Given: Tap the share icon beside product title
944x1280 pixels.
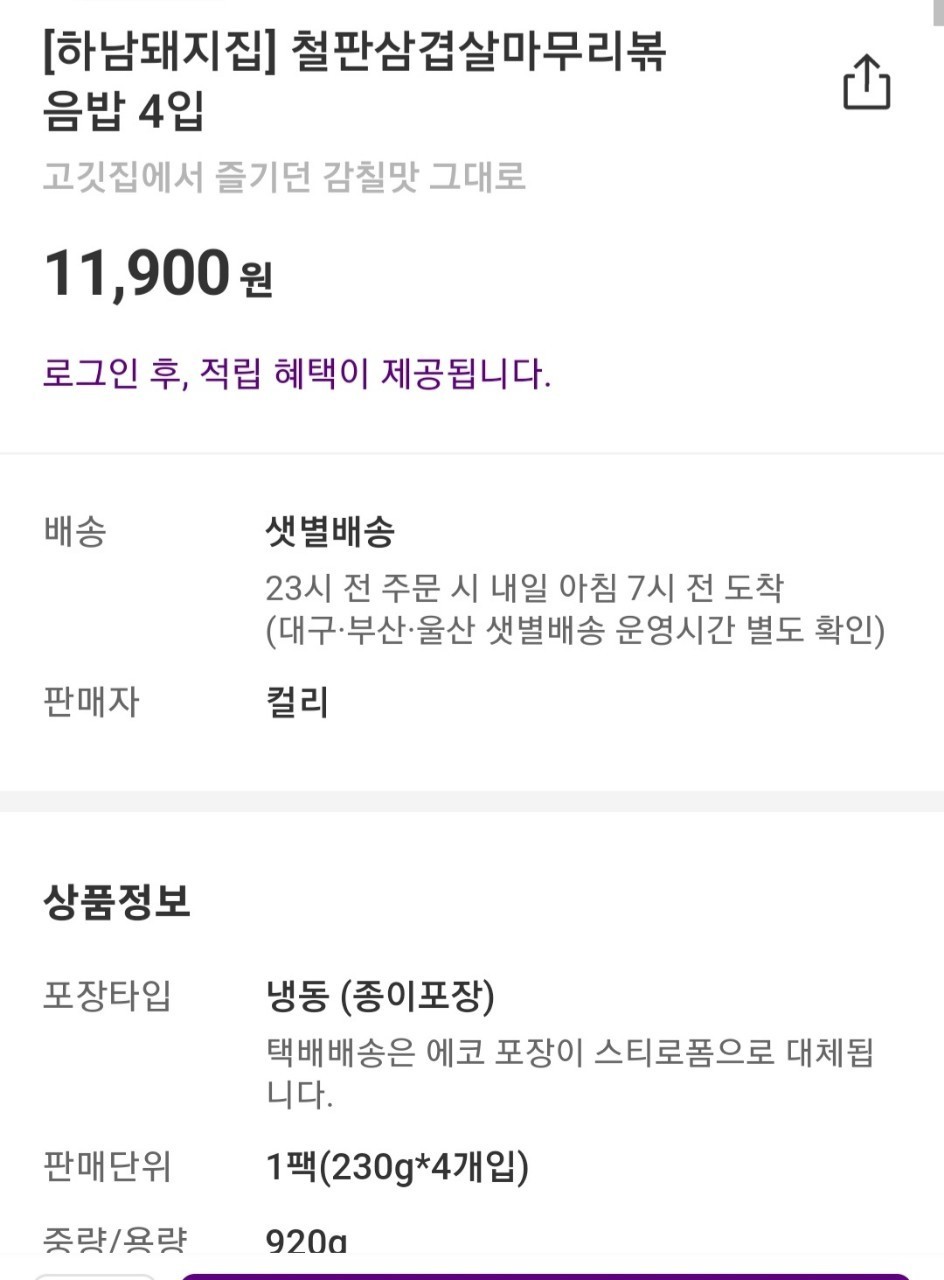Looking at the screenshot, I should [x=866, y=82].
